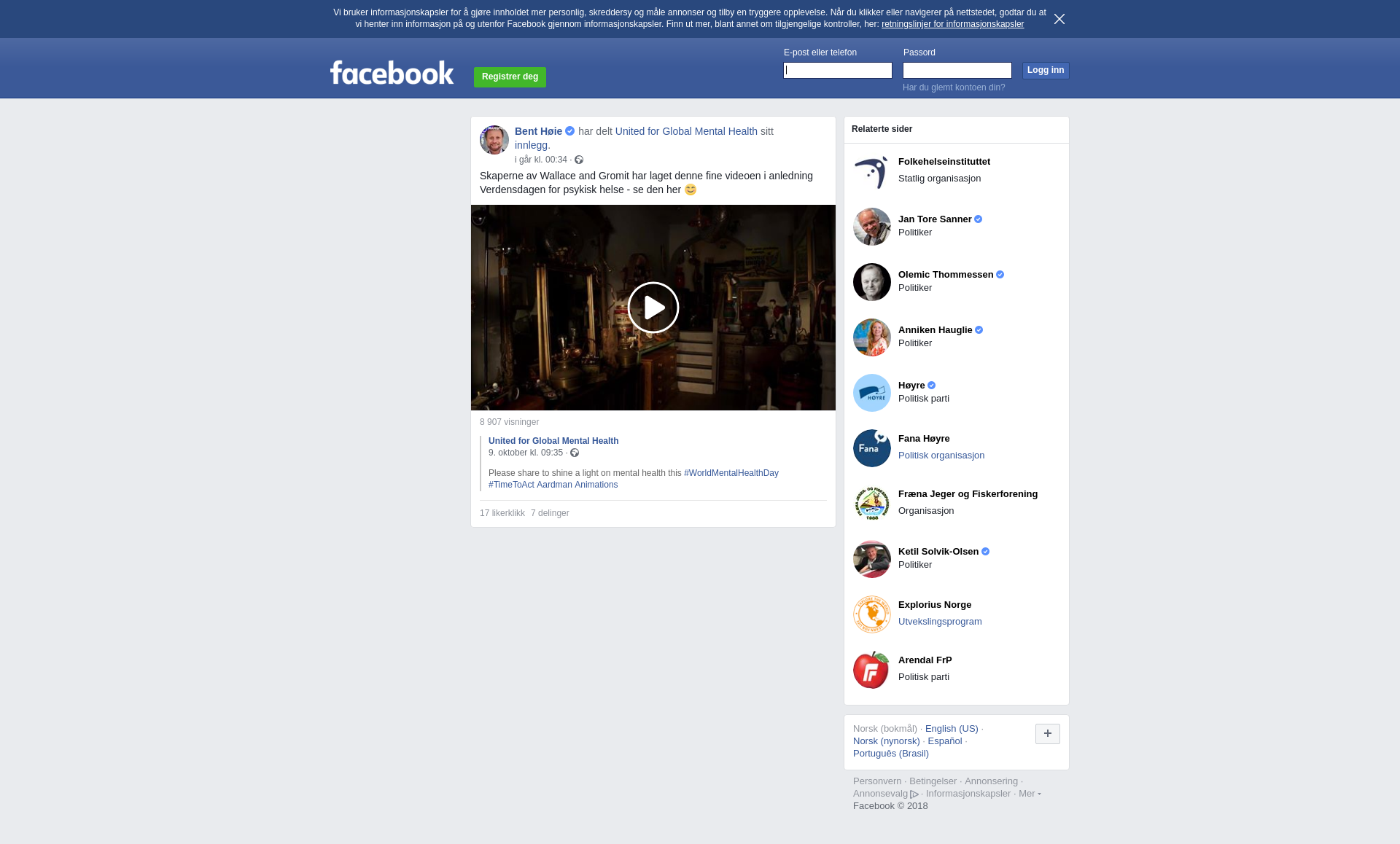Open Anniken Hauglie's profile photo
Image resolution: width=1400 pixels, height=844 pixels.
tap(872, 337)
